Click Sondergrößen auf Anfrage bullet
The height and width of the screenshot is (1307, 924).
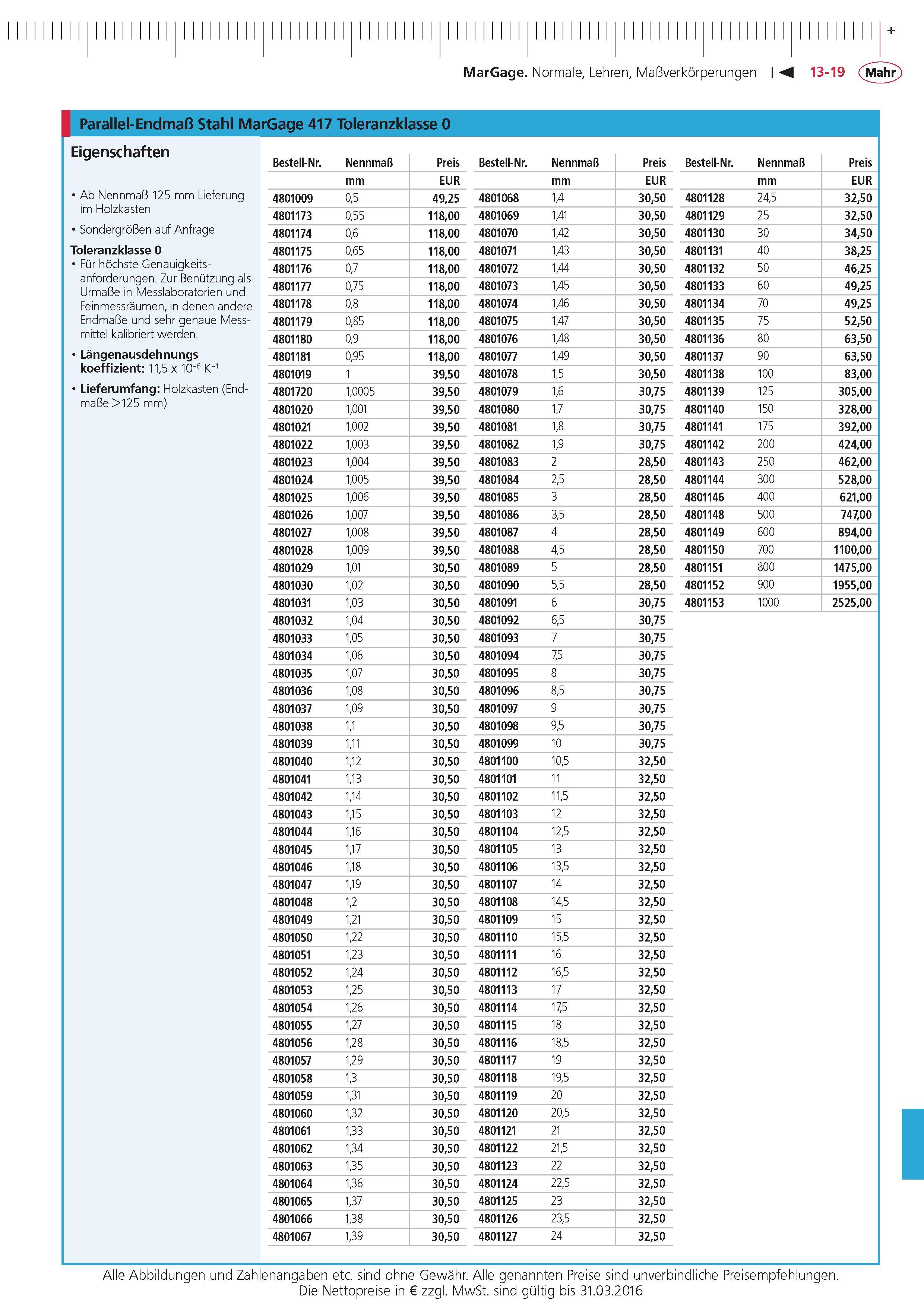(147, 230)
